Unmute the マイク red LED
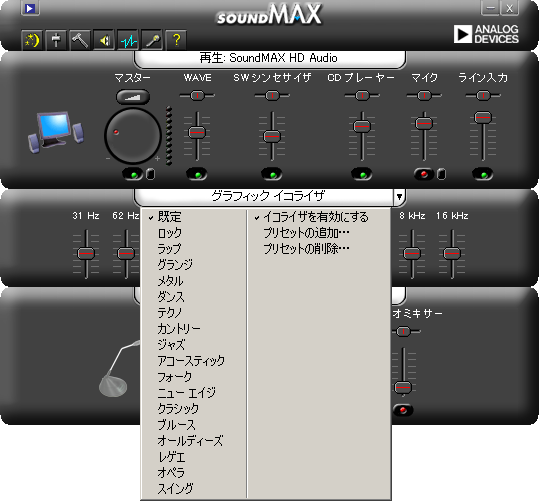 click(x=424, y=174)
